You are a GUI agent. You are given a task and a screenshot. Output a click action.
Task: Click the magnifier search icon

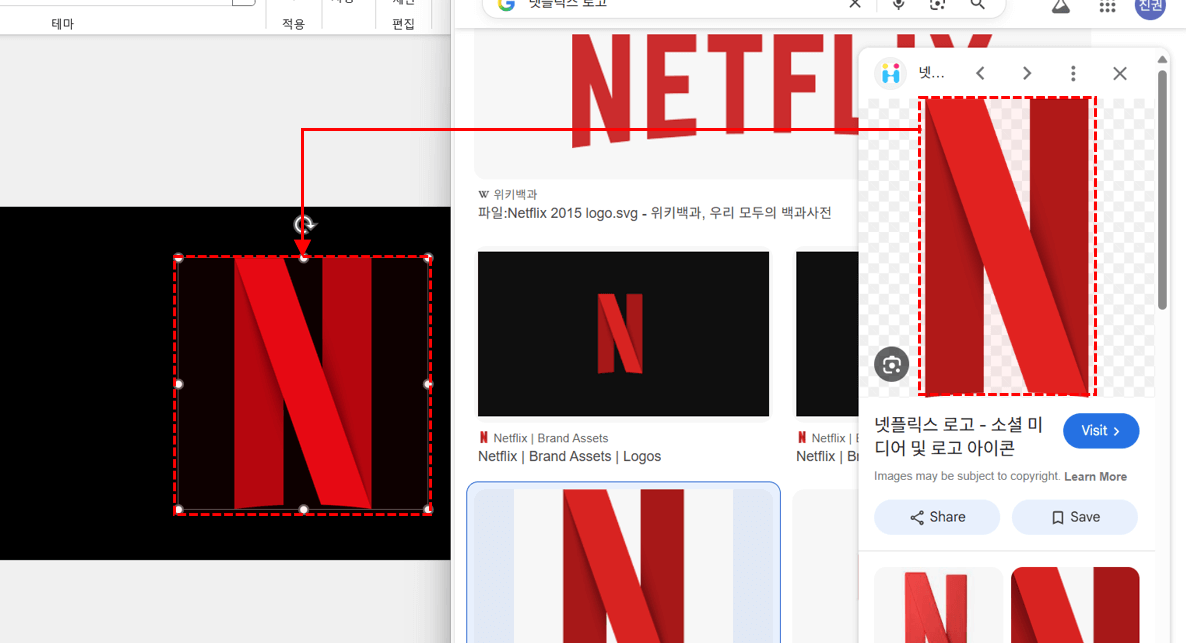(977, 4)
